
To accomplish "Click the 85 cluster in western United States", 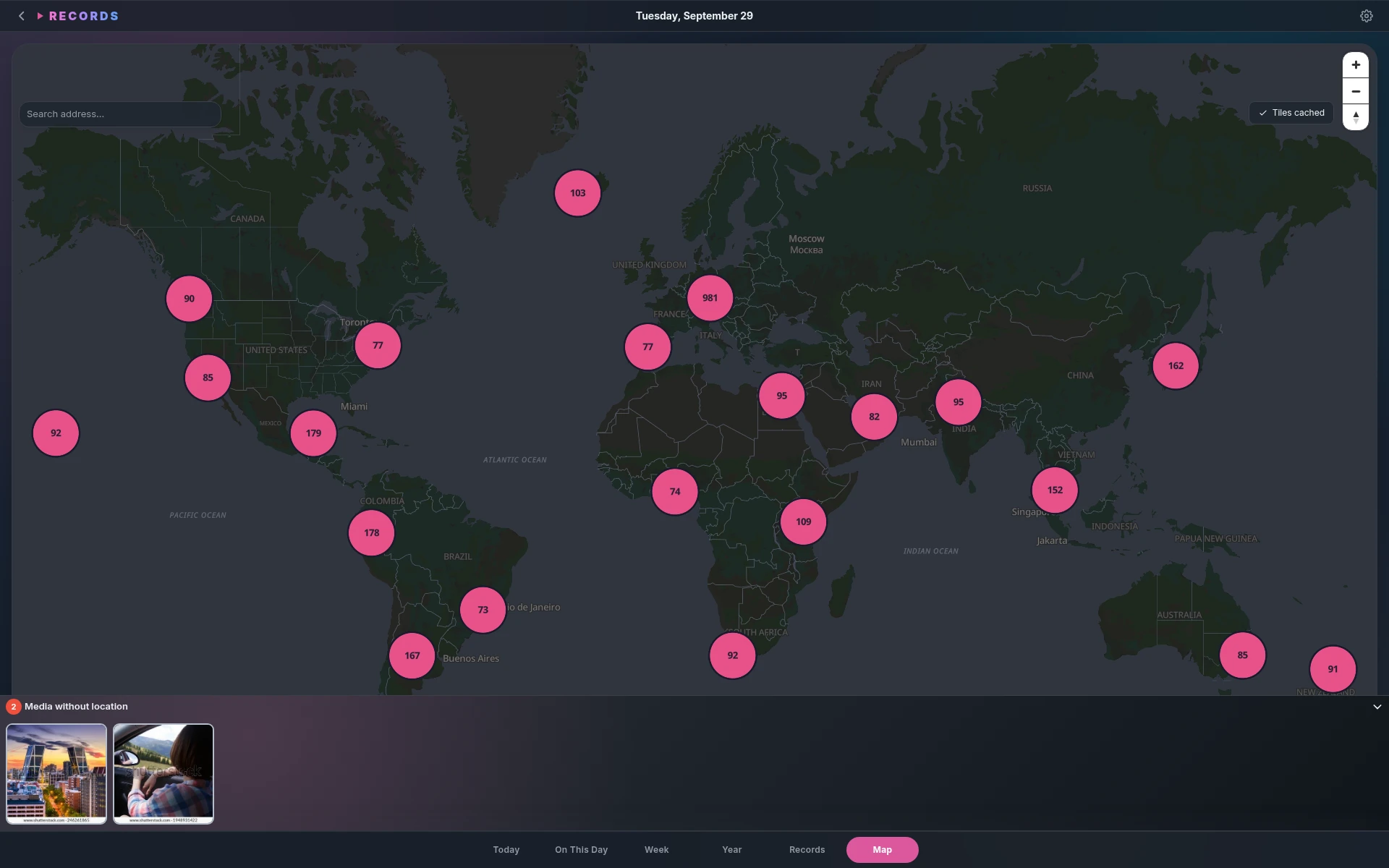I will click(x=208, y=378).
